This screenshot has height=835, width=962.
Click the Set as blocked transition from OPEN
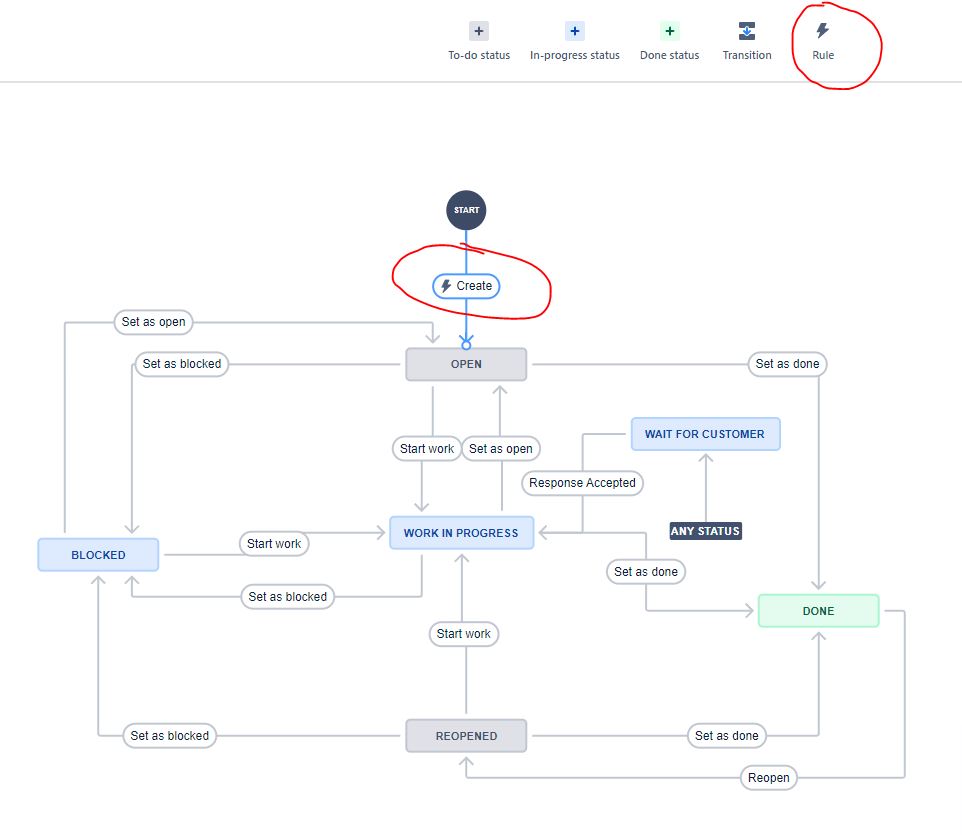click(x=181, y=364)
